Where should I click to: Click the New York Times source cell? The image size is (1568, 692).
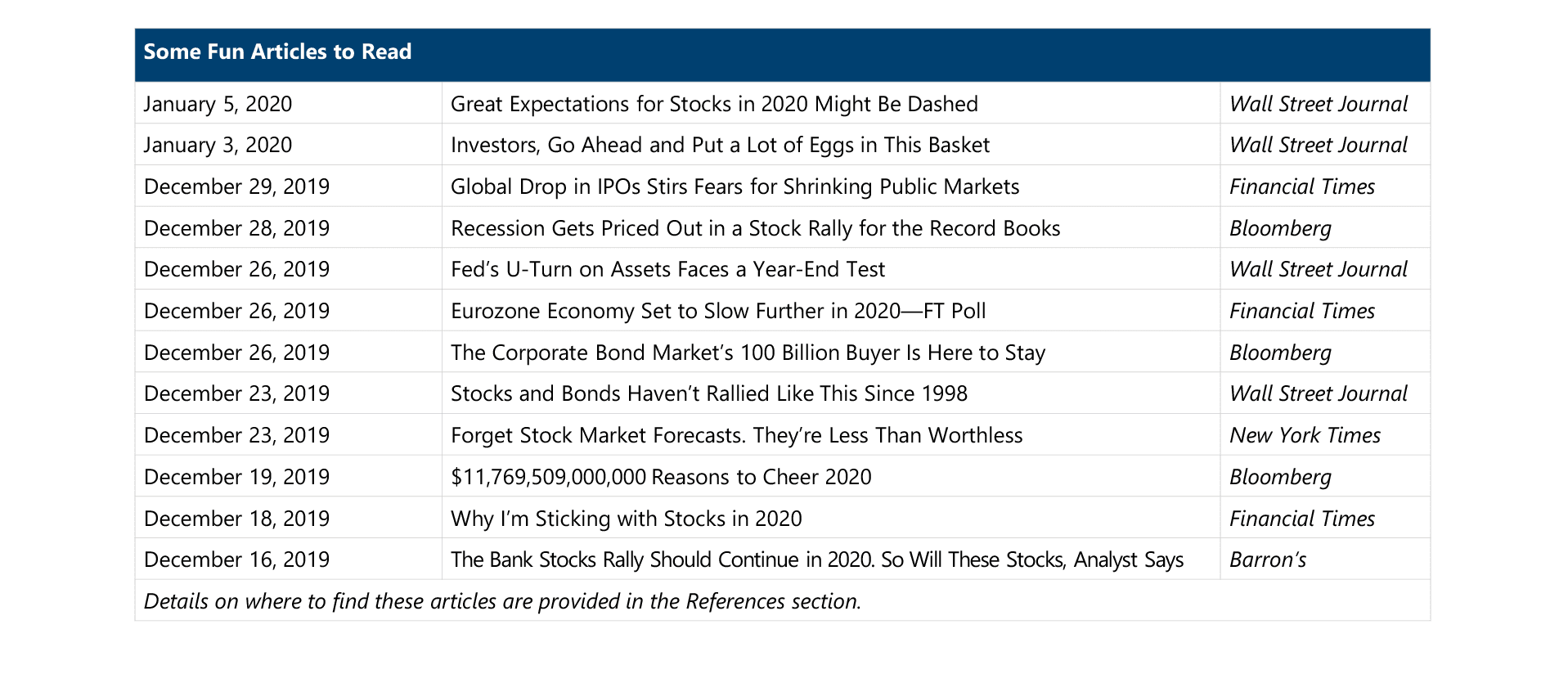coord(1304,436)
